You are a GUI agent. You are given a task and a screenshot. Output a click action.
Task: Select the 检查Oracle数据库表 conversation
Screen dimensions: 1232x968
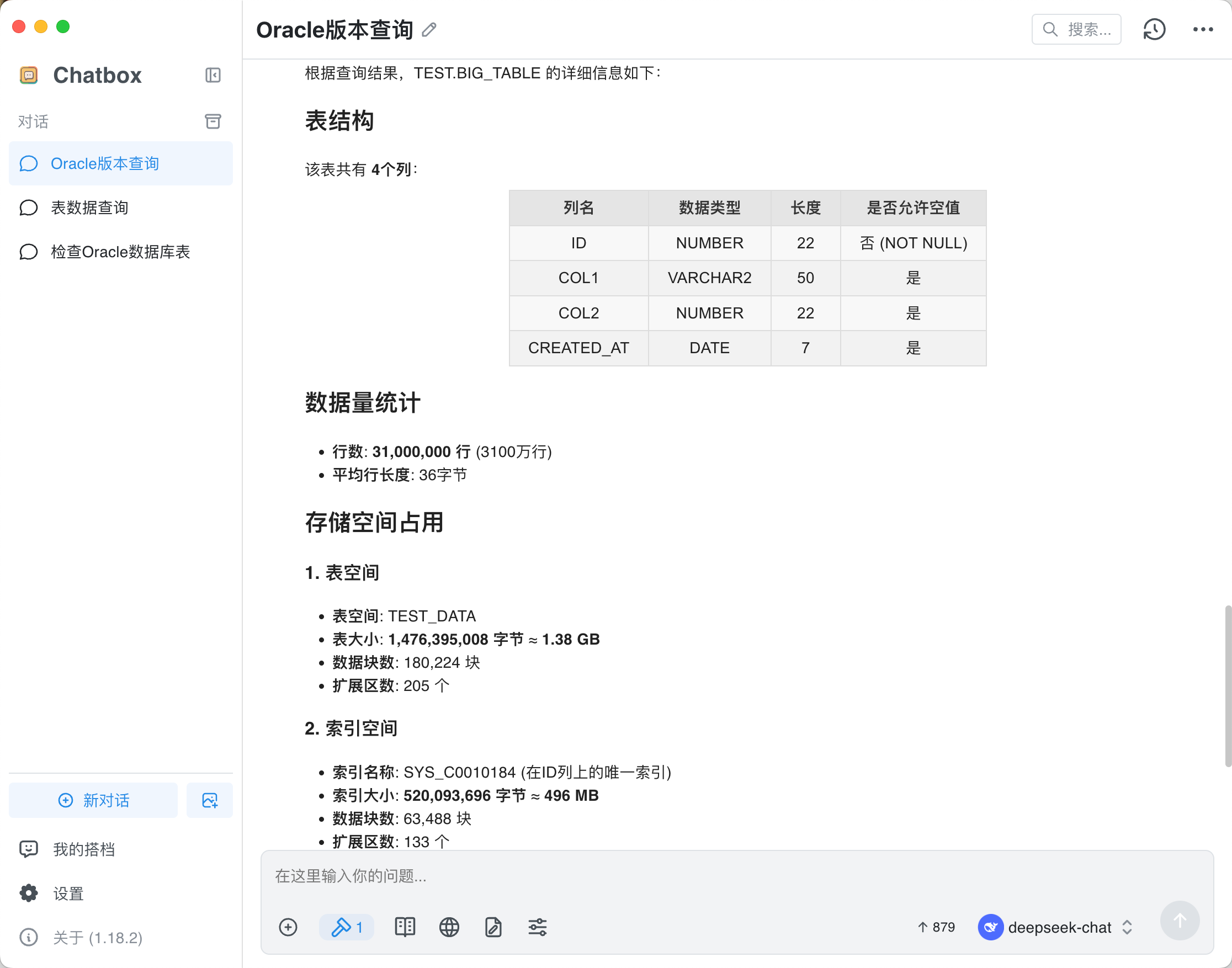point(121,252)
